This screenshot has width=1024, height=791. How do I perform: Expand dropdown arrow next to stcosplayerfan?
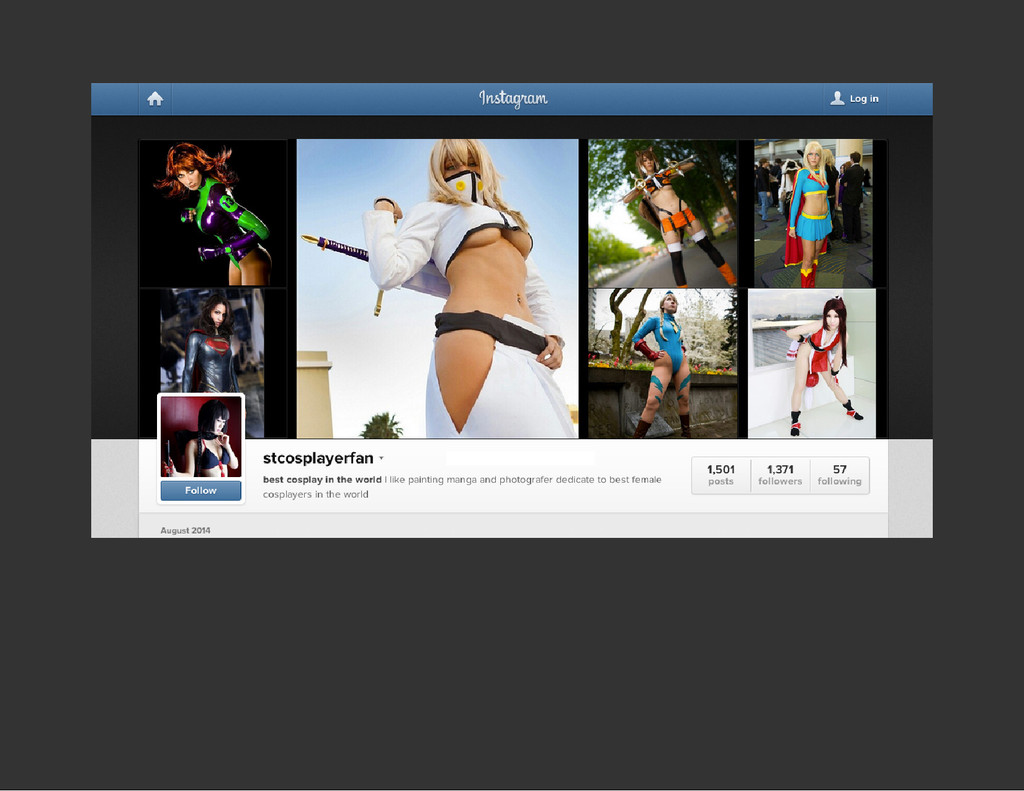(381, 459)
